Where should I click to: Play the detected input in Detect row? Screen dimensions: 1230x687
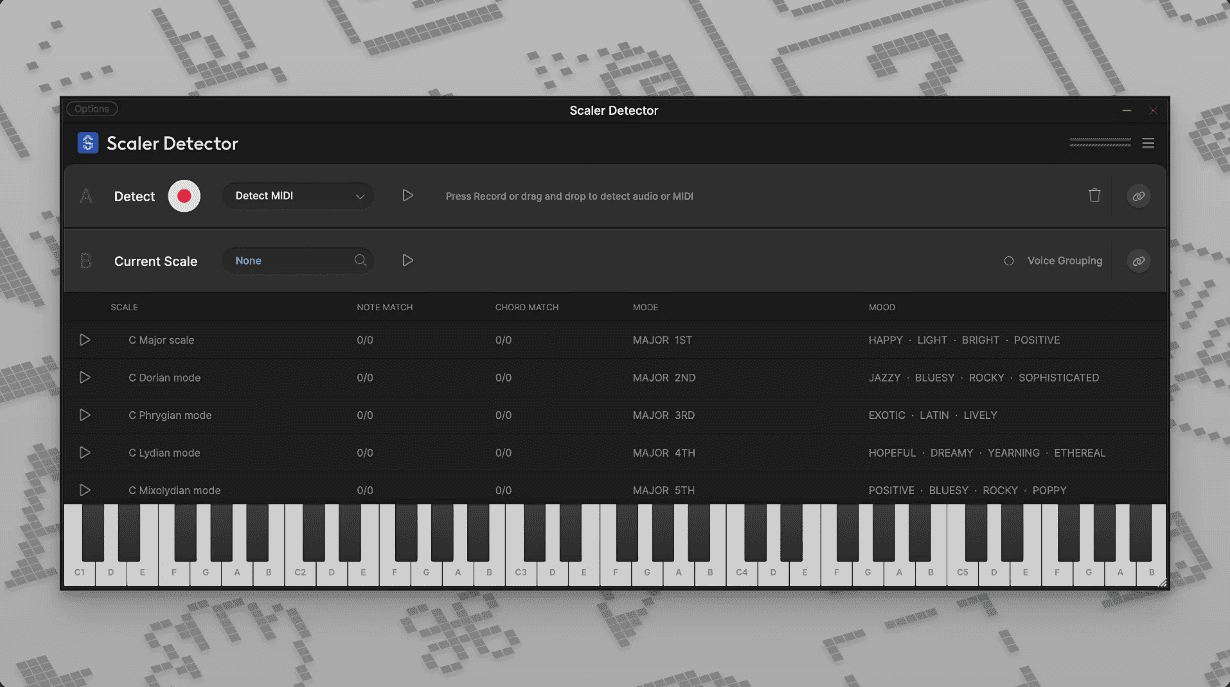[407, 196]
